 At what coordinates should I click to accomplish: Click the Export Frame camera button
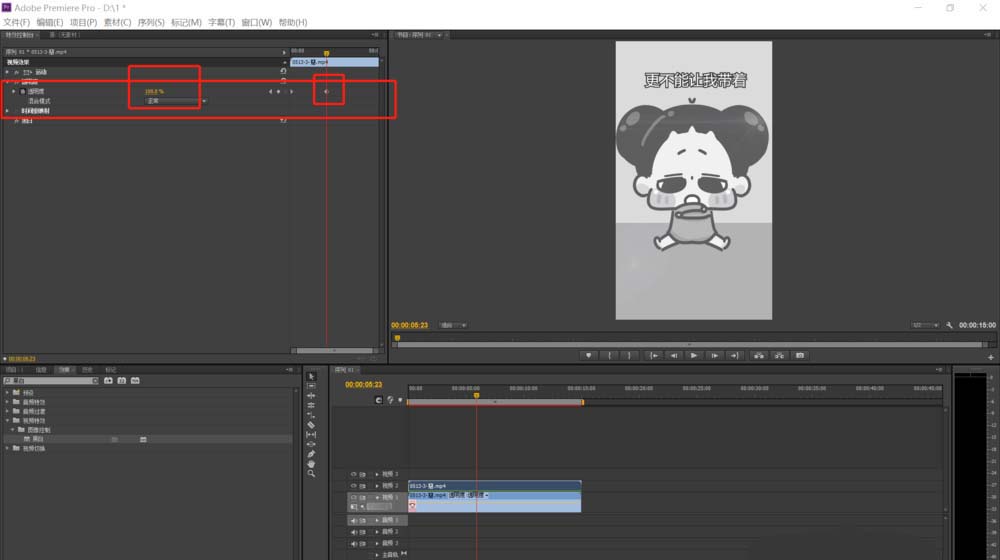(800, 355)
